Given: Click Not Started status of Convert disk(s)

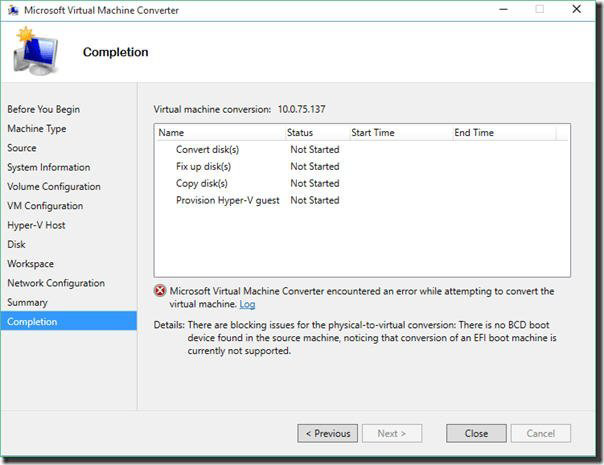Looking at the screenshot, I should coord(315,149).
